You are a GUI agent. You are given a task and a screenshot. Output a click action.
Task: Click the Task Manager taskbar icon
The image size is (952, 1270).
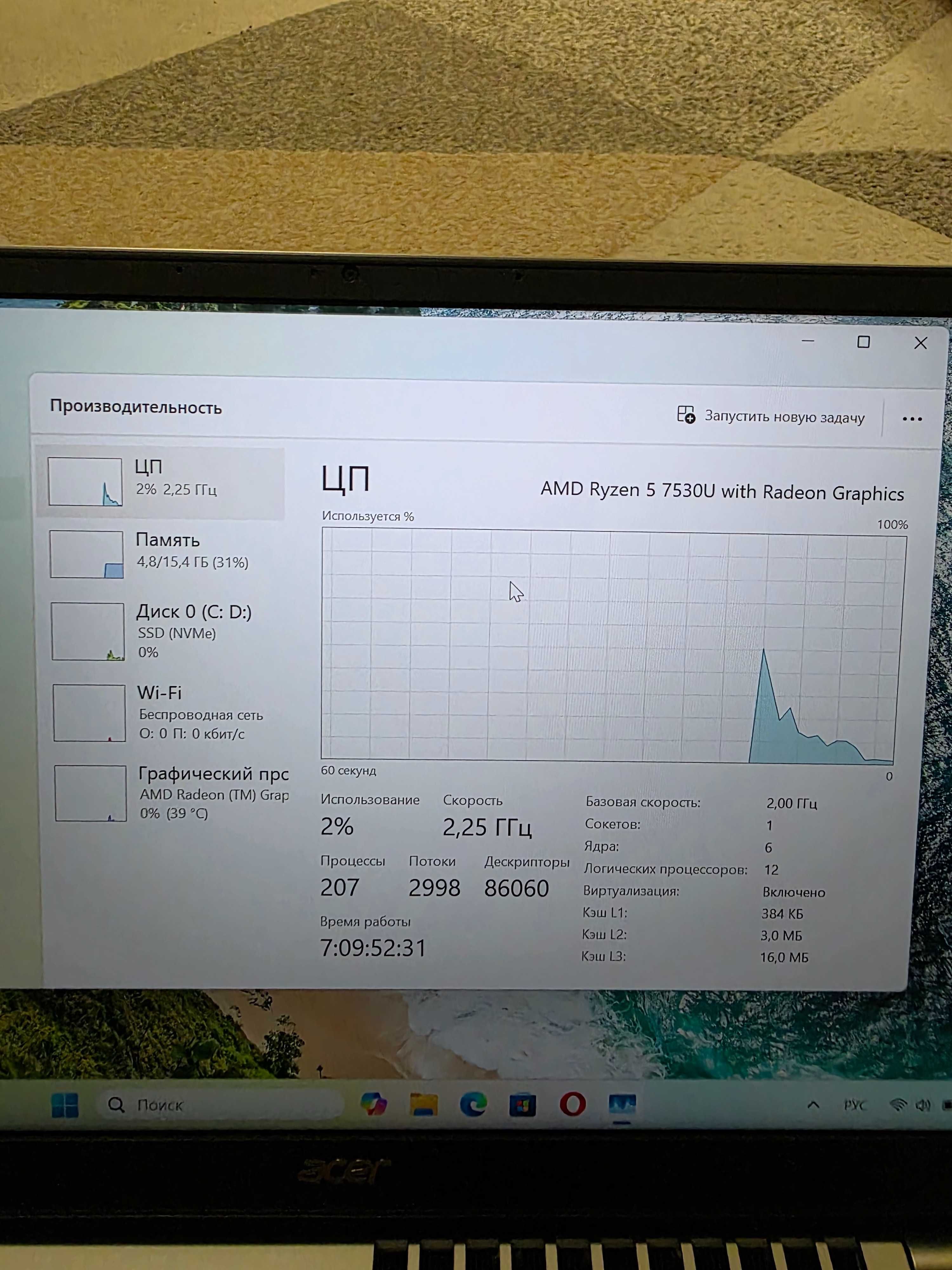point(622,1105)
